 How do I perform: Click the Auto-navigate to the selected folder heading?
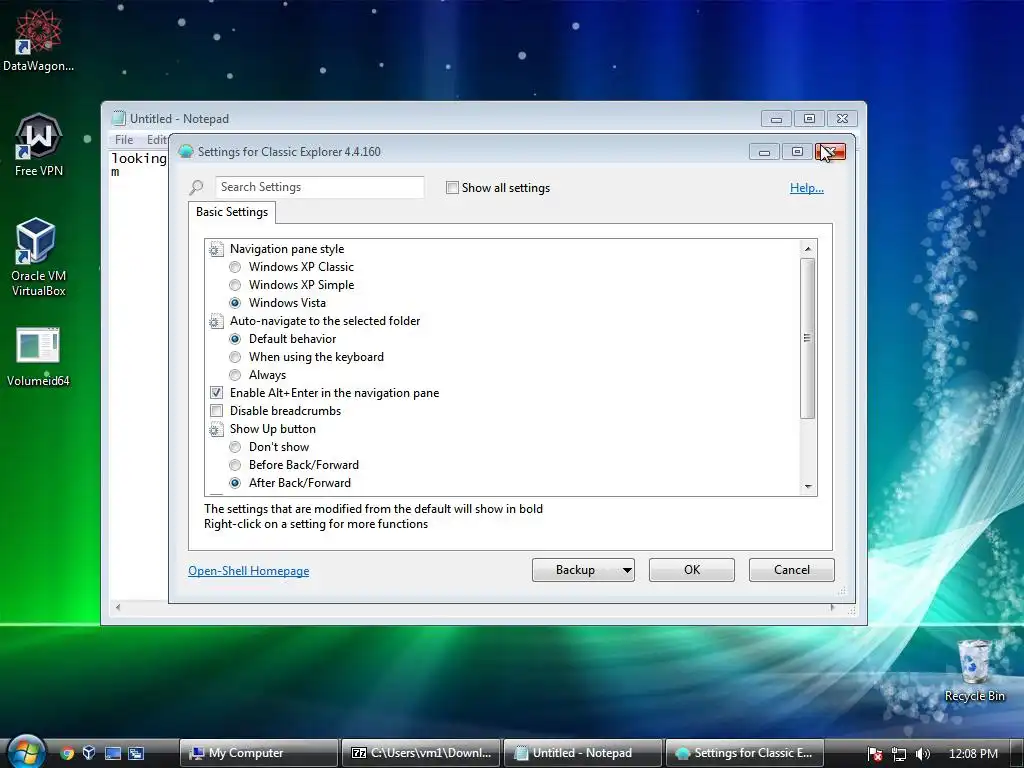pyautogui.click(x=325, y=321)
